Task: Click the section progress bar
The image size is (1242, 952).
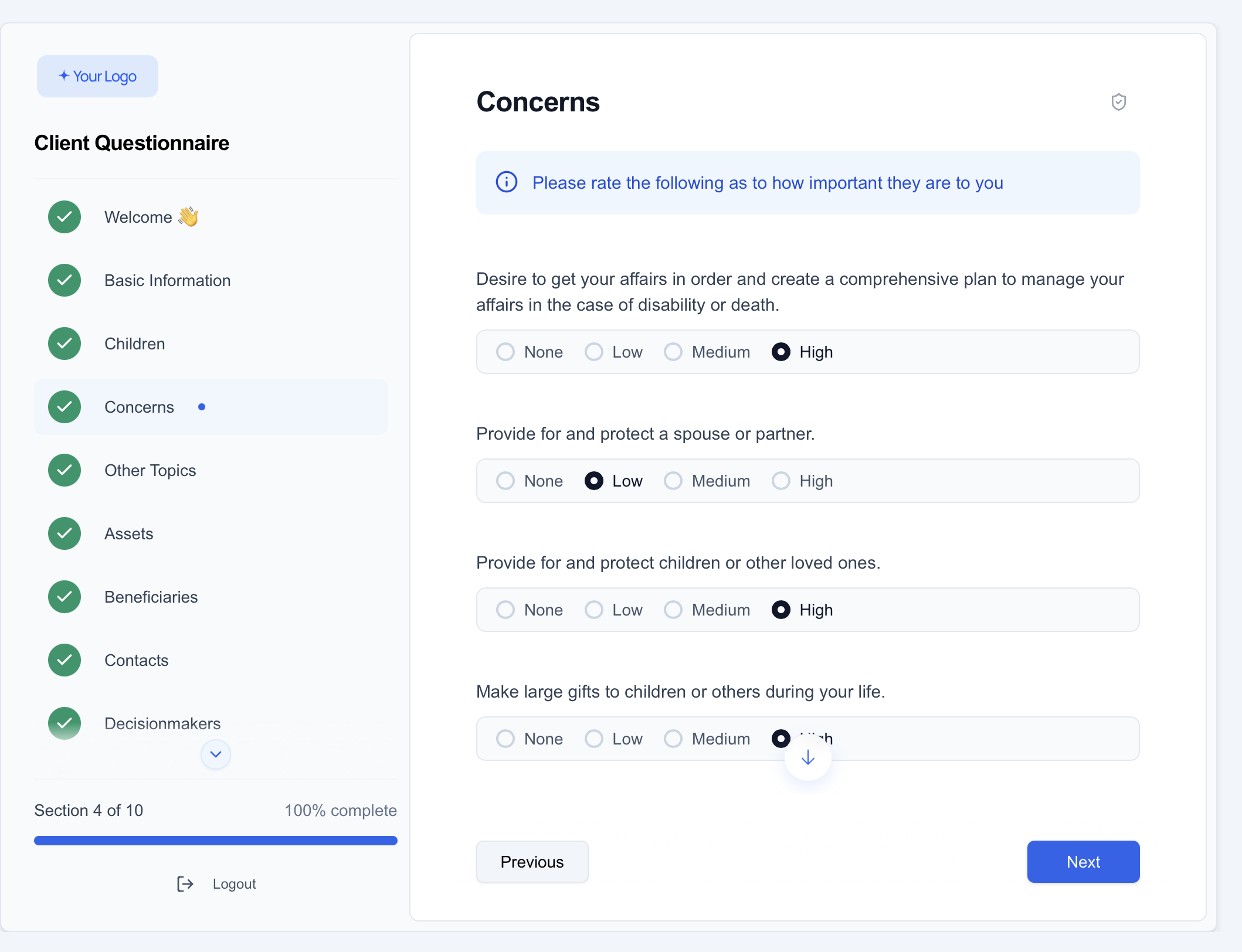Action: (x=216, y=841)
